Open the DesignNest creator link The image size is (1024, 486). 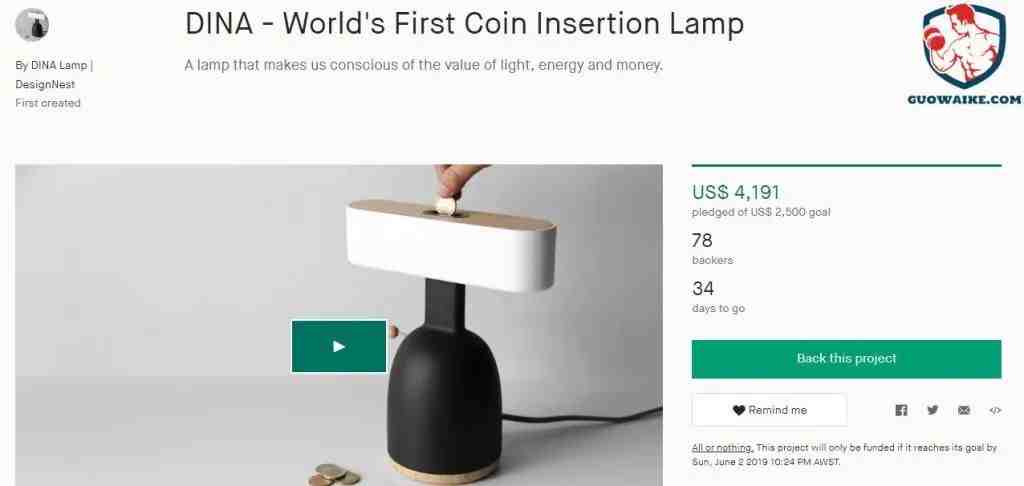pos(45,84)
